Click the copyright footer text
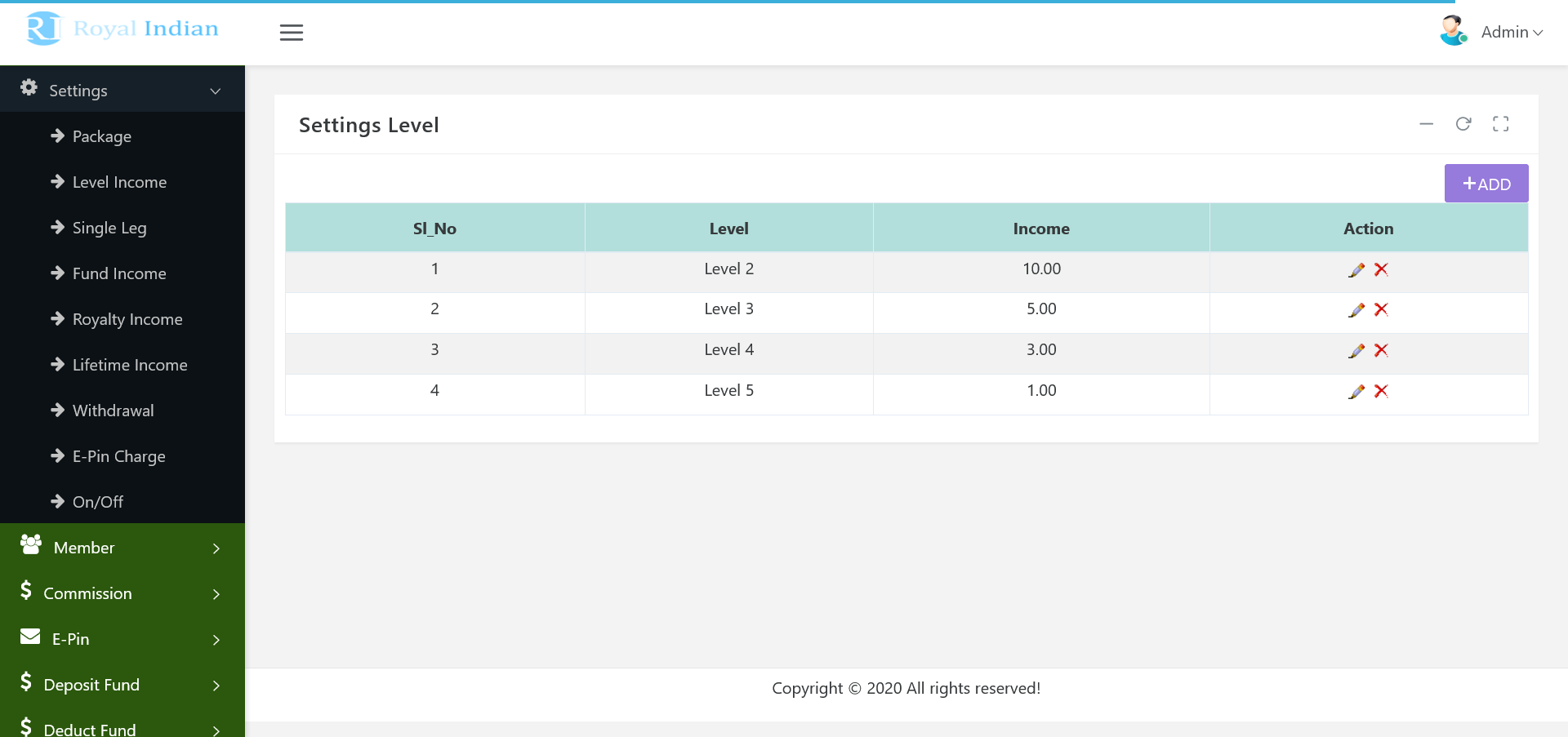 coord(906,688)
